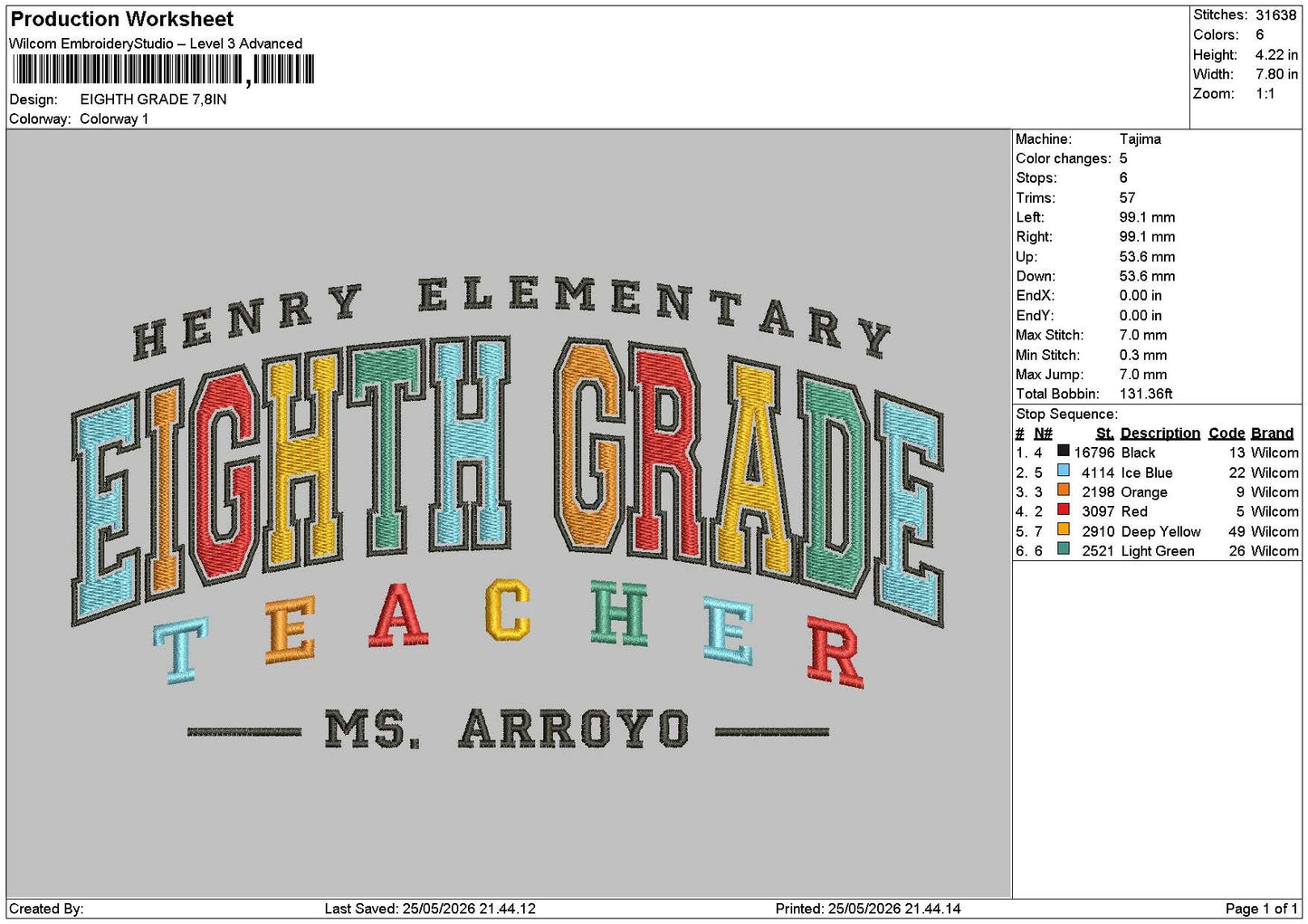Click the 'Colorway 1' value
Viewport: 1308px width, 924px height.
pyautogui.click(x=114, y=119)
